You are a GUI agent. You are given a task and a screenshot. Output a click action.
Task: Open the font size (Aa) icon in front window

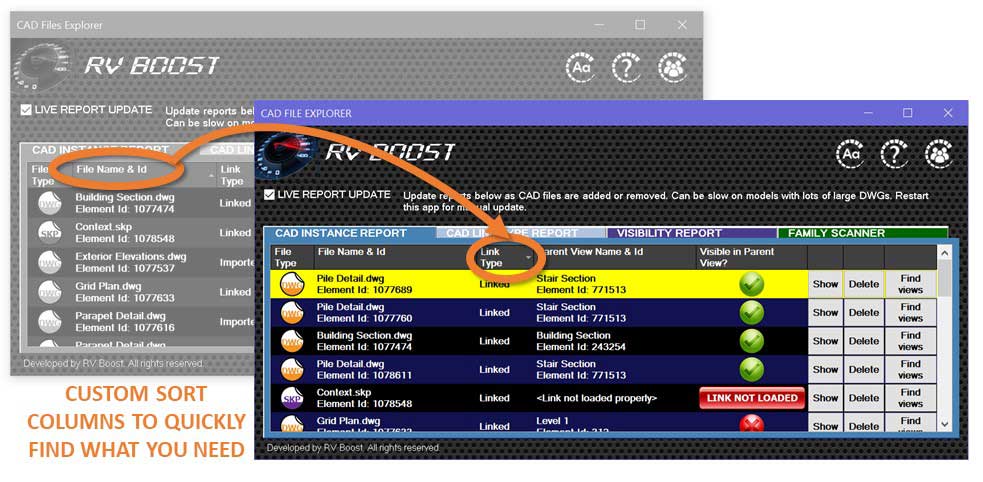pyautogui.click(x=850, y=154)
